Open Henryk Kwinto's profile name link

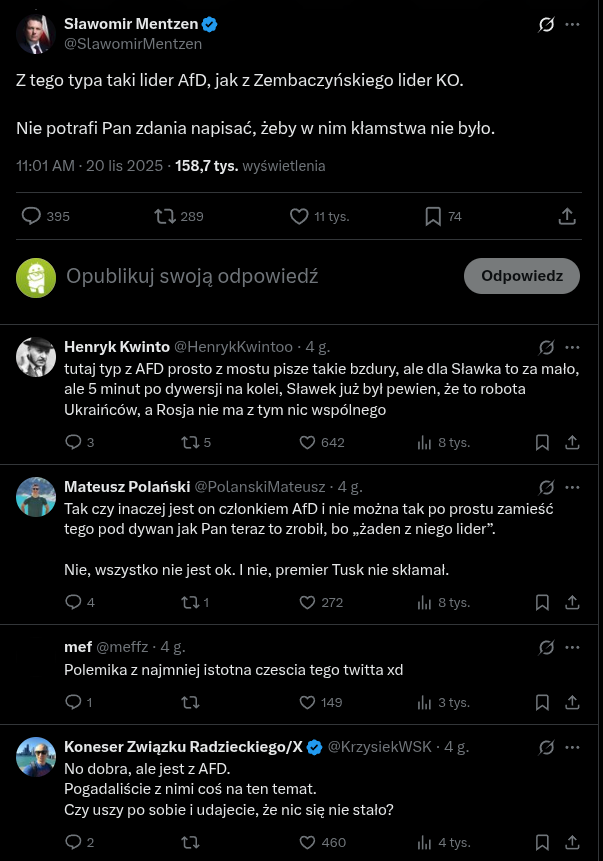pyautogui.click(x=117, y=347)
